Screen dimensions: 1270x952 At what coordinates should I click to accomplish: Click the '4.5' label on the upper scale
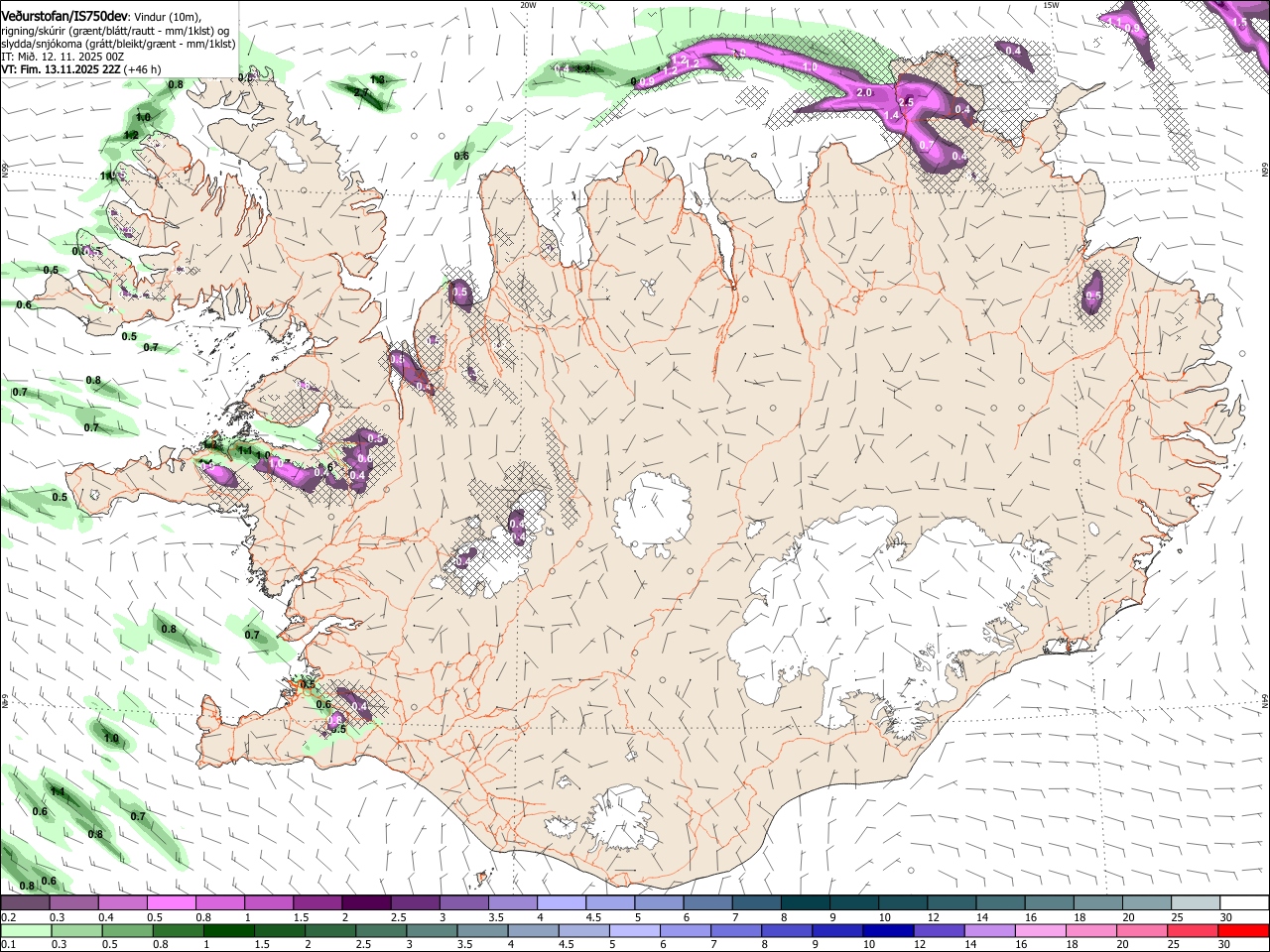tap(593, 917)
